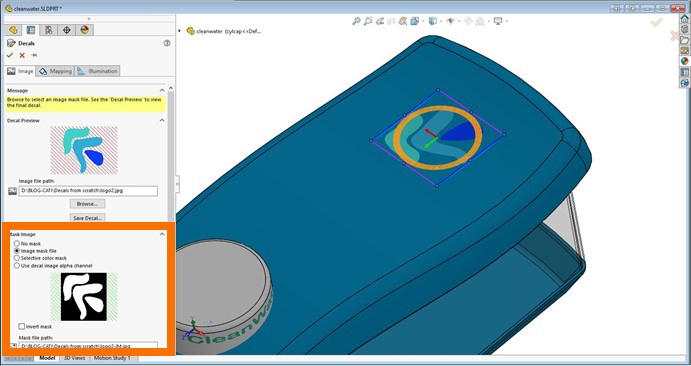Viewport: 691px width, 366px height.
Task: Click Zoom to Area tool
Action: click(x=368, y=21)
